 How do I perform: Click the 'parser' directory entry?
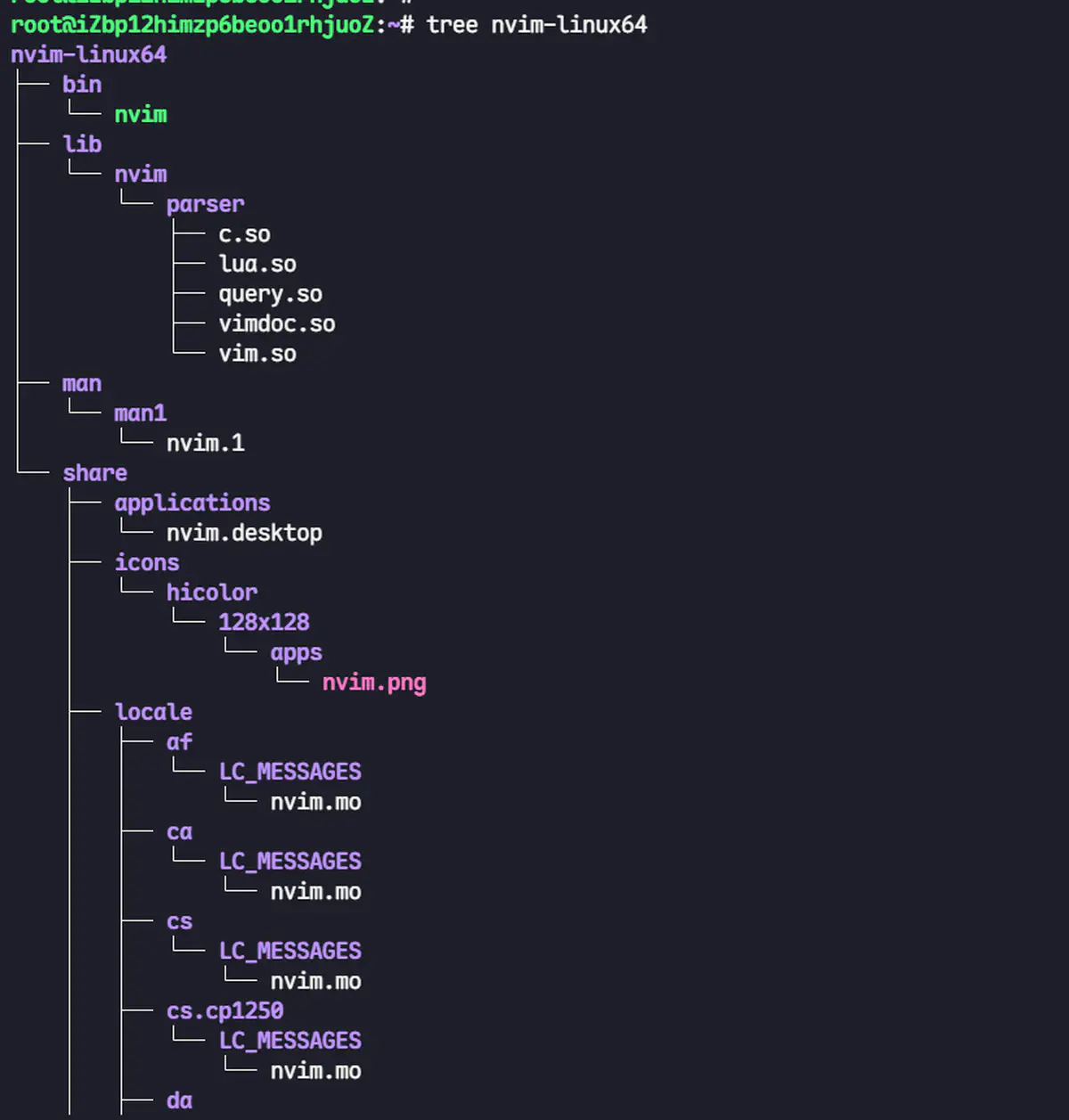point(205,205)
